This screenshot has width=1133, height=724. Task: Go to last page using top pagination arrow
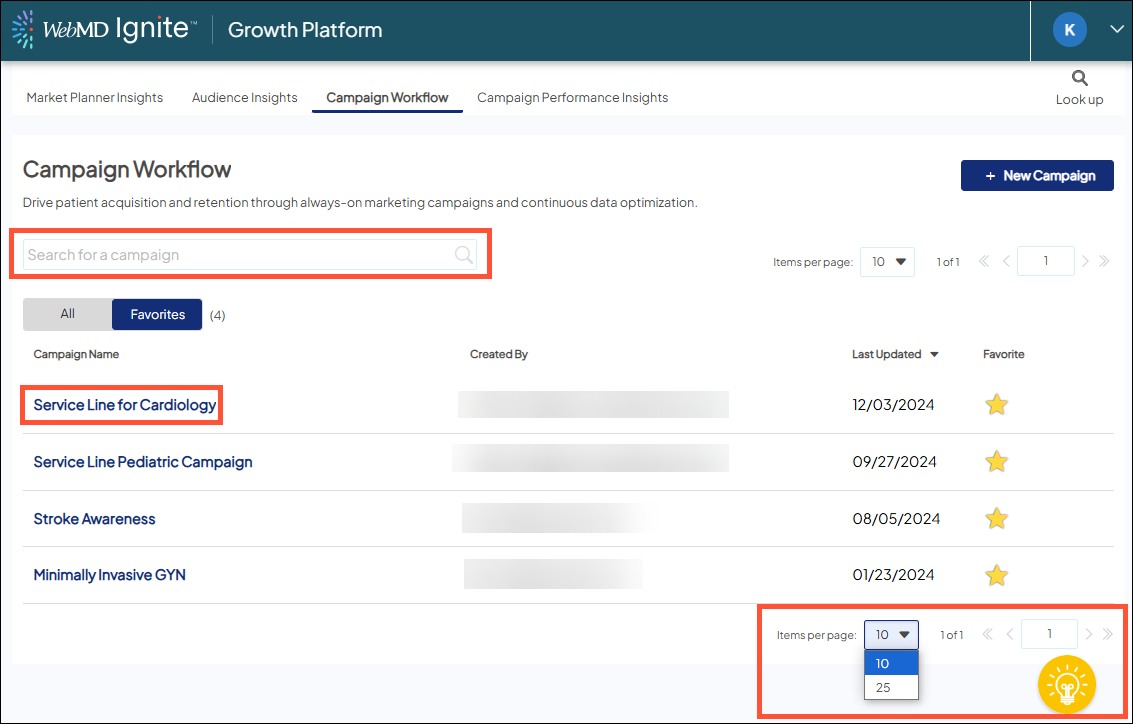(1105, 262)
